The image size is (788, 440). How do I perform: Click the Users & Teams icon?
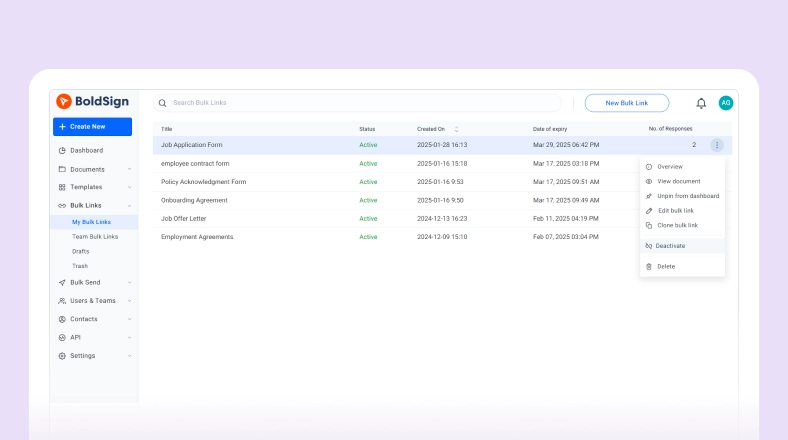[x=62, y=301]
